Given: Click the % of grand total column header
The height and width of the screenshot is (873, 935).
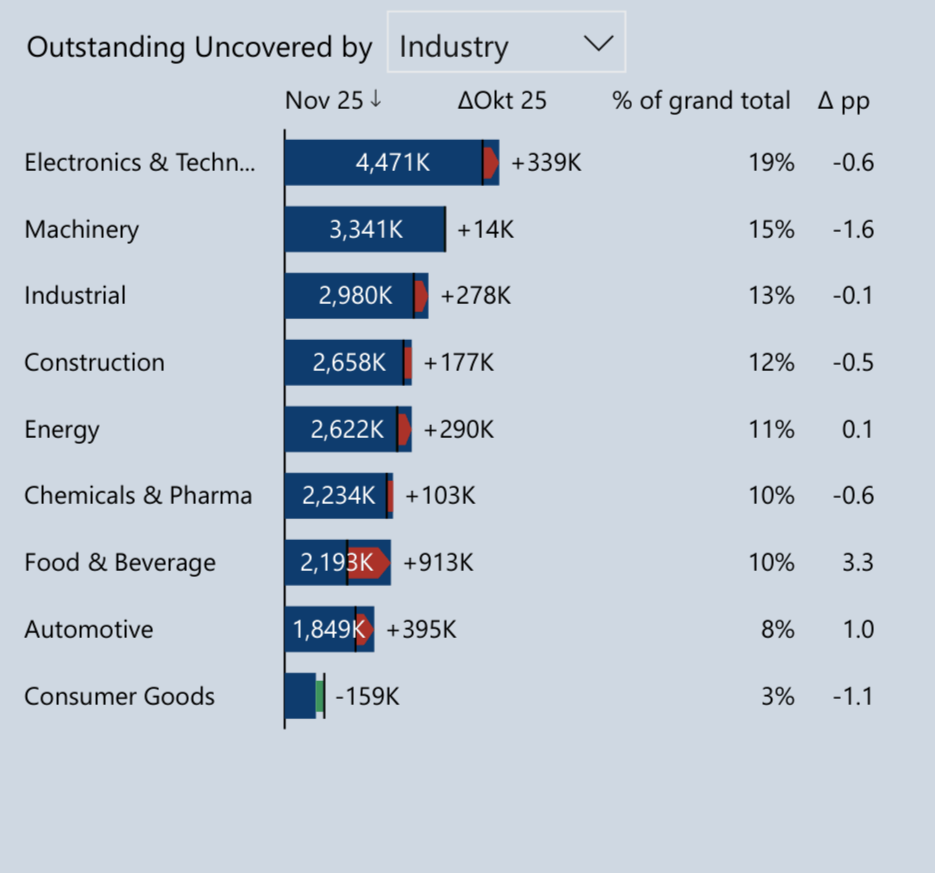Looking at the screenshot, I should (x=701, y=100).
